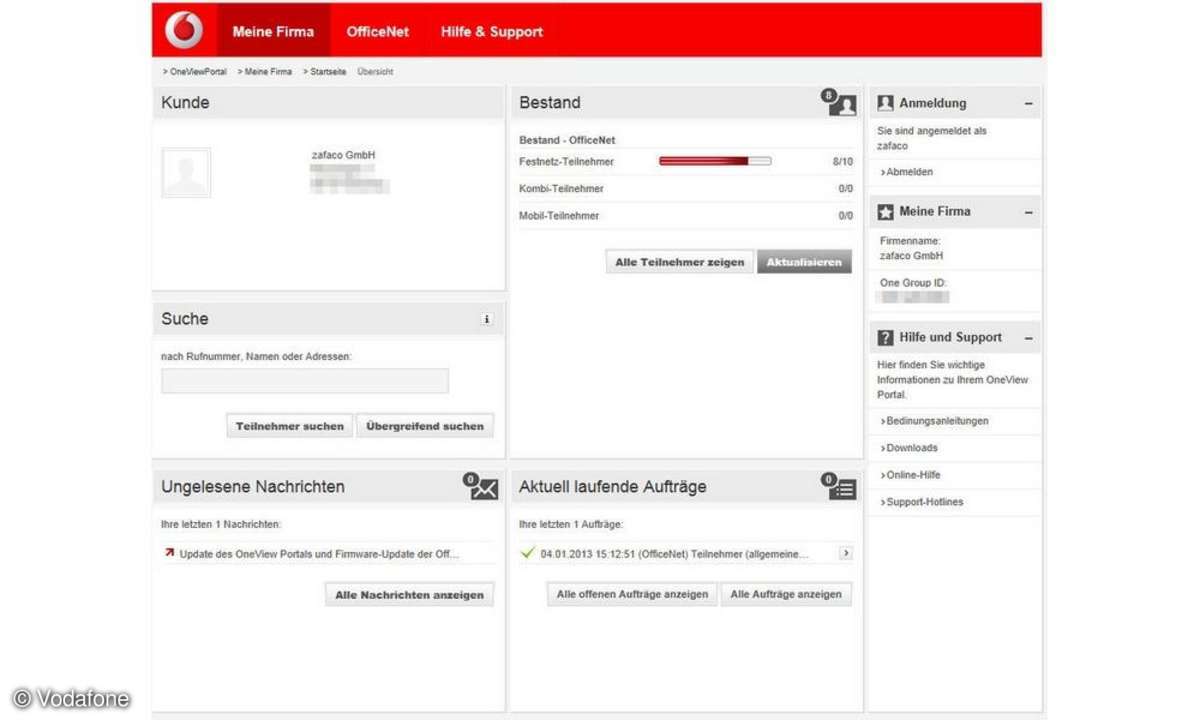The height and width of the screenshot is (720, 1200).
Task: Click the red arrow icon beside the update message
Action: click(168, 552)
